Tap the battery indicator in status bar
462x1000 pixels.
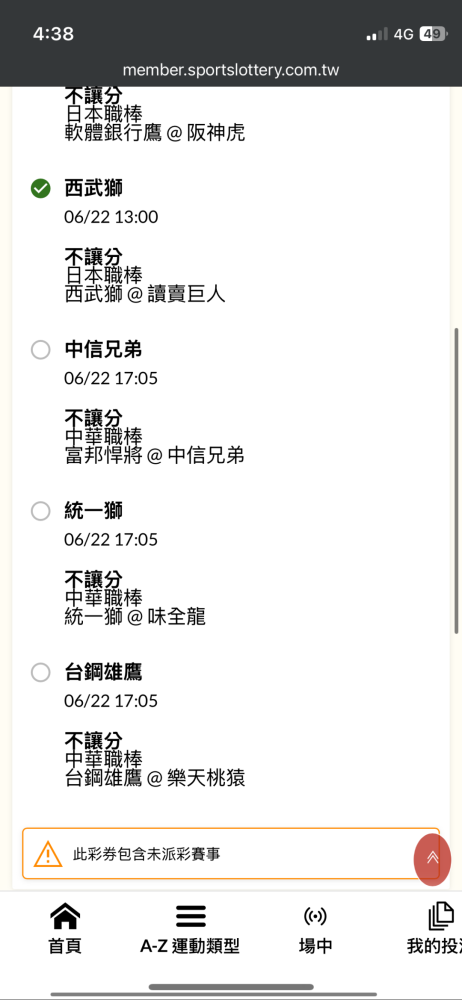click(x=432, y=34)
